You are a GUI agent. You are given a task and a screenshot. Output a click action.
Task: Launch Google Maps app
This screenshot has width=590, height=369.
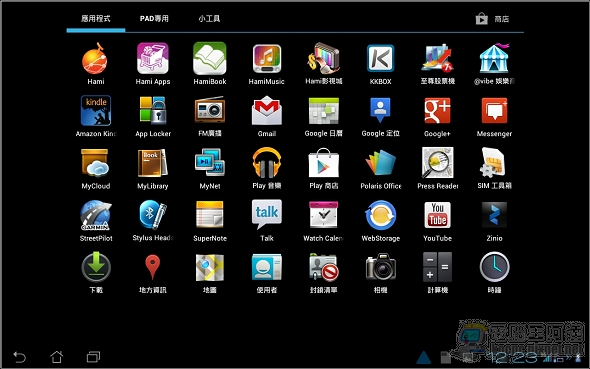[210, 273]
